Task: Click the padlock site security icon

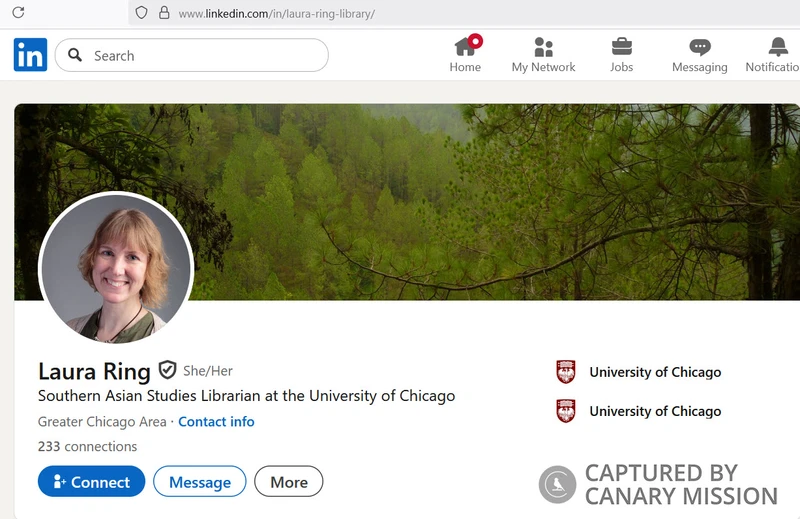Action: (x=164, y=13)
